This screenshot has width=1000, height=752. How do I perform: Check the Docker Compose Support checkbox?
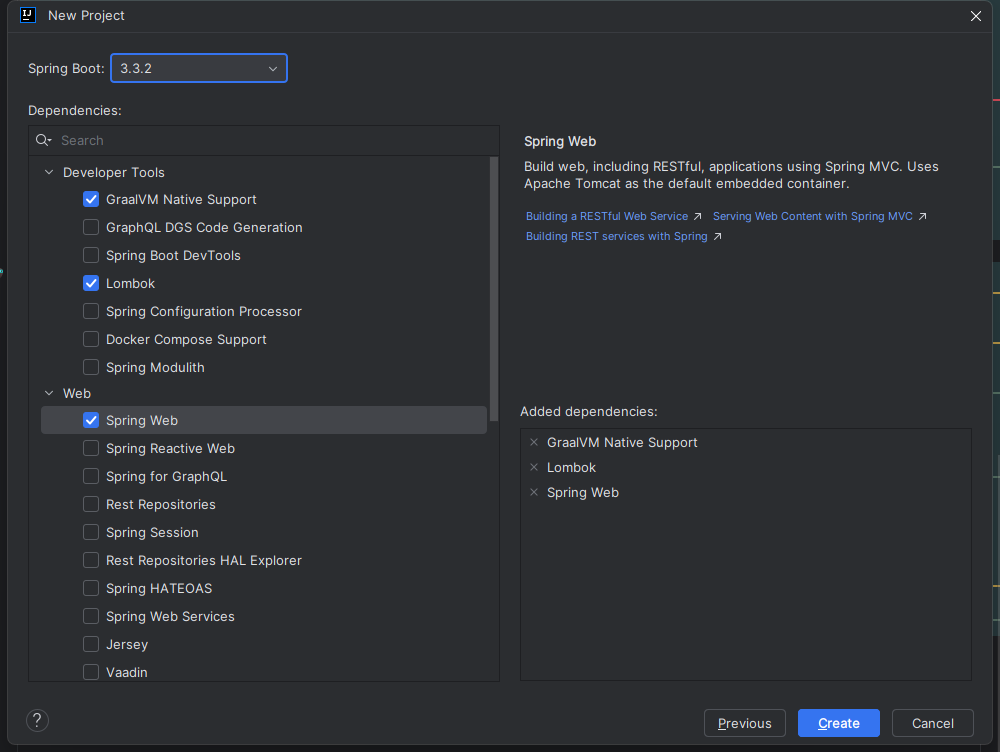click(x=91, y=339)
